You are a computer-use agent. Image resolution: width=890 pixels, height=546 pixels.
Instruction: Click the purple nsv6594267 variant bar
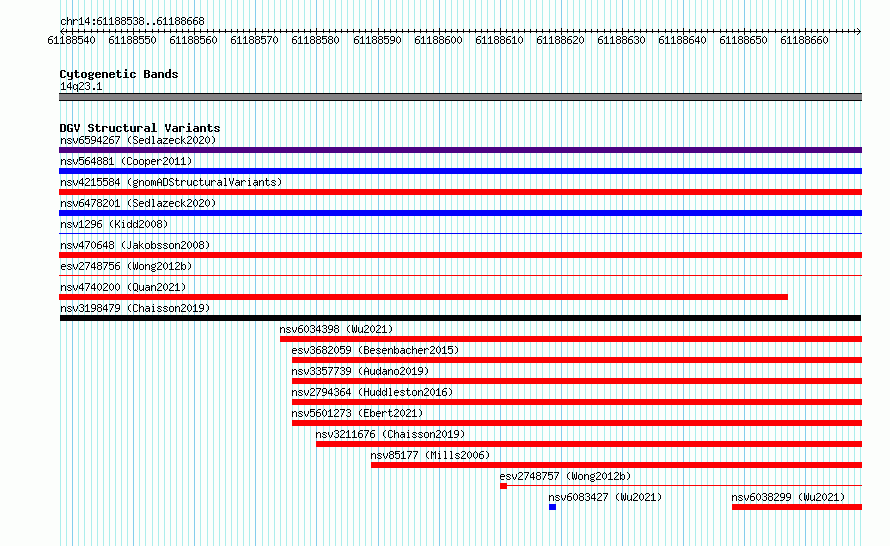[460, 150]
